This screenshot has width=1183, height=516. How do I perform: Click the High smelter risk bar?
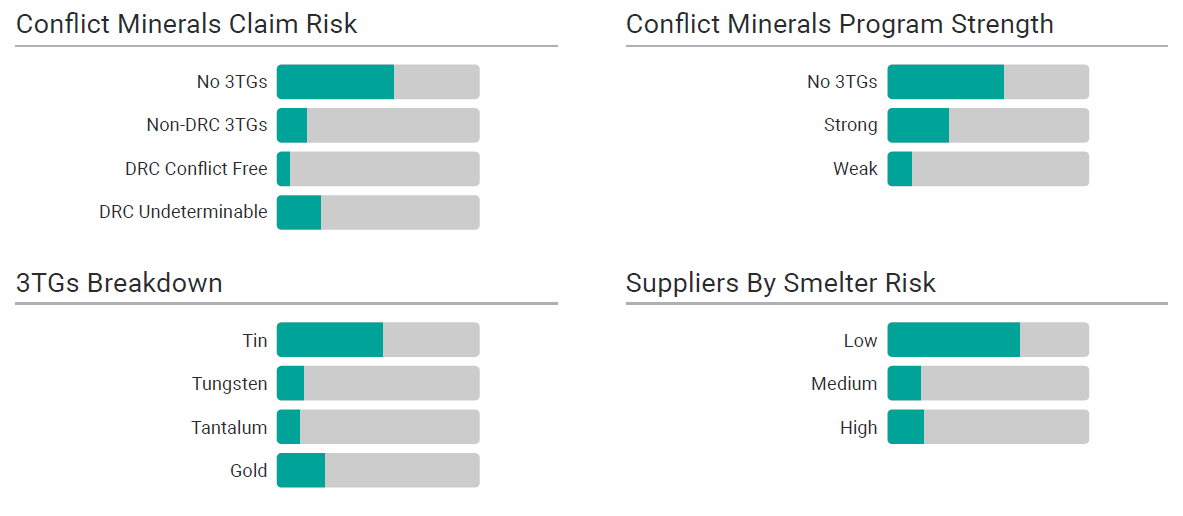click(988, 428)
